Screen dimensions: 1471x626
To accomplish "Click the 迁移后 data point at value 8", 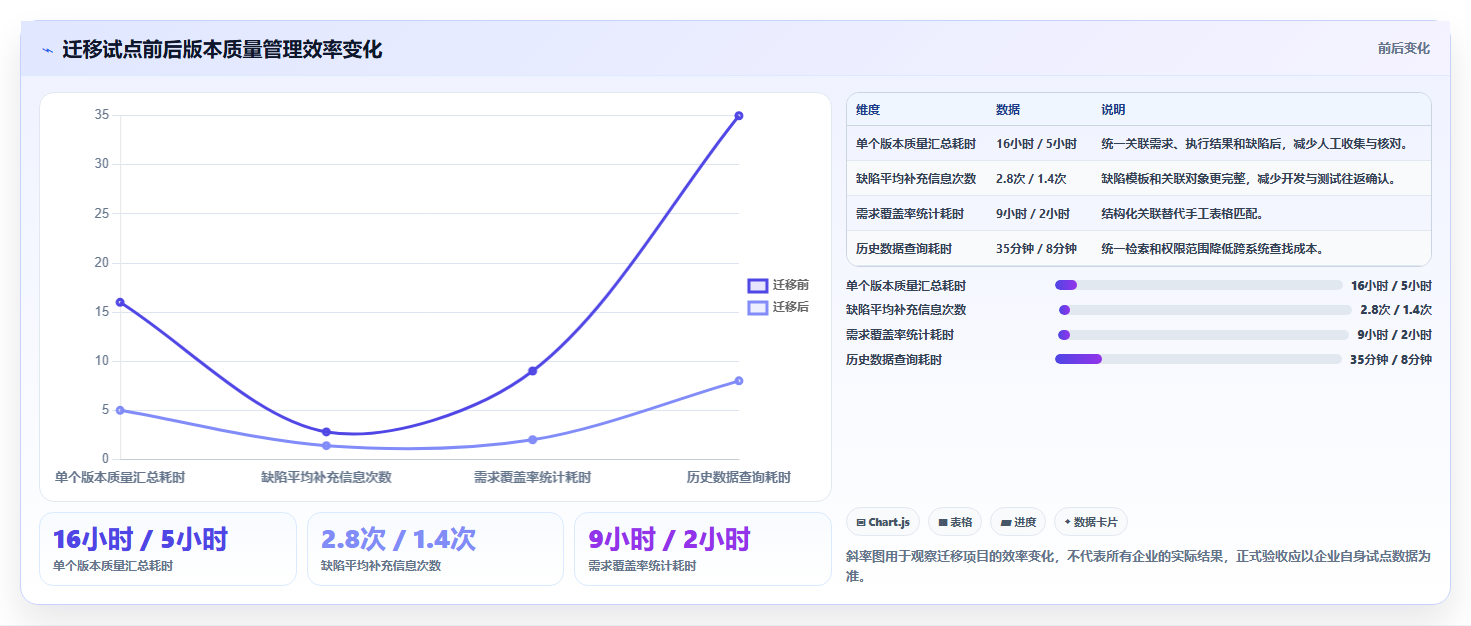I will (x=739, y=380).
